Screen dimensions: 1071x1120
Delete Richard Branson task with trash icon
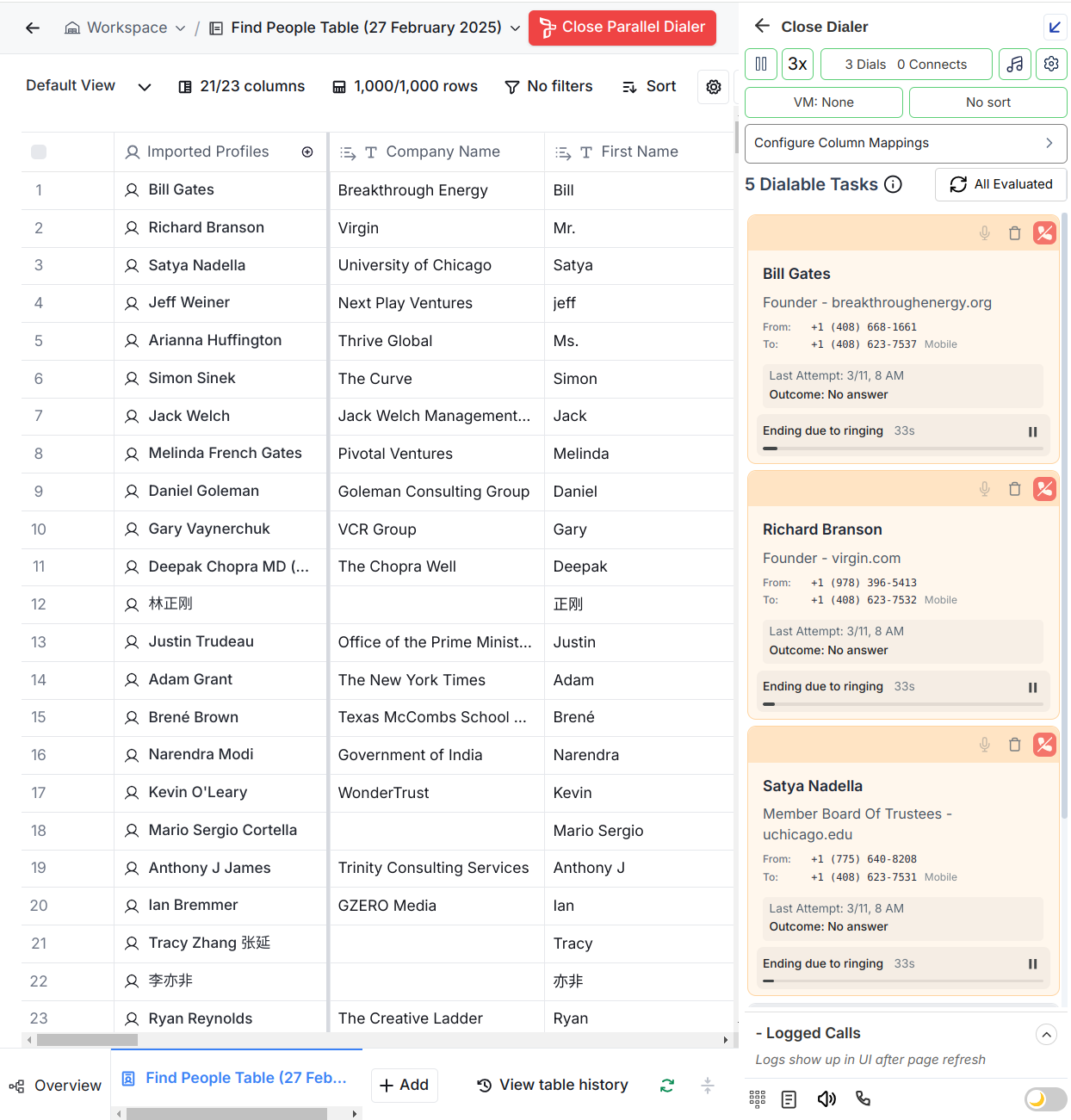[1015, 489]
